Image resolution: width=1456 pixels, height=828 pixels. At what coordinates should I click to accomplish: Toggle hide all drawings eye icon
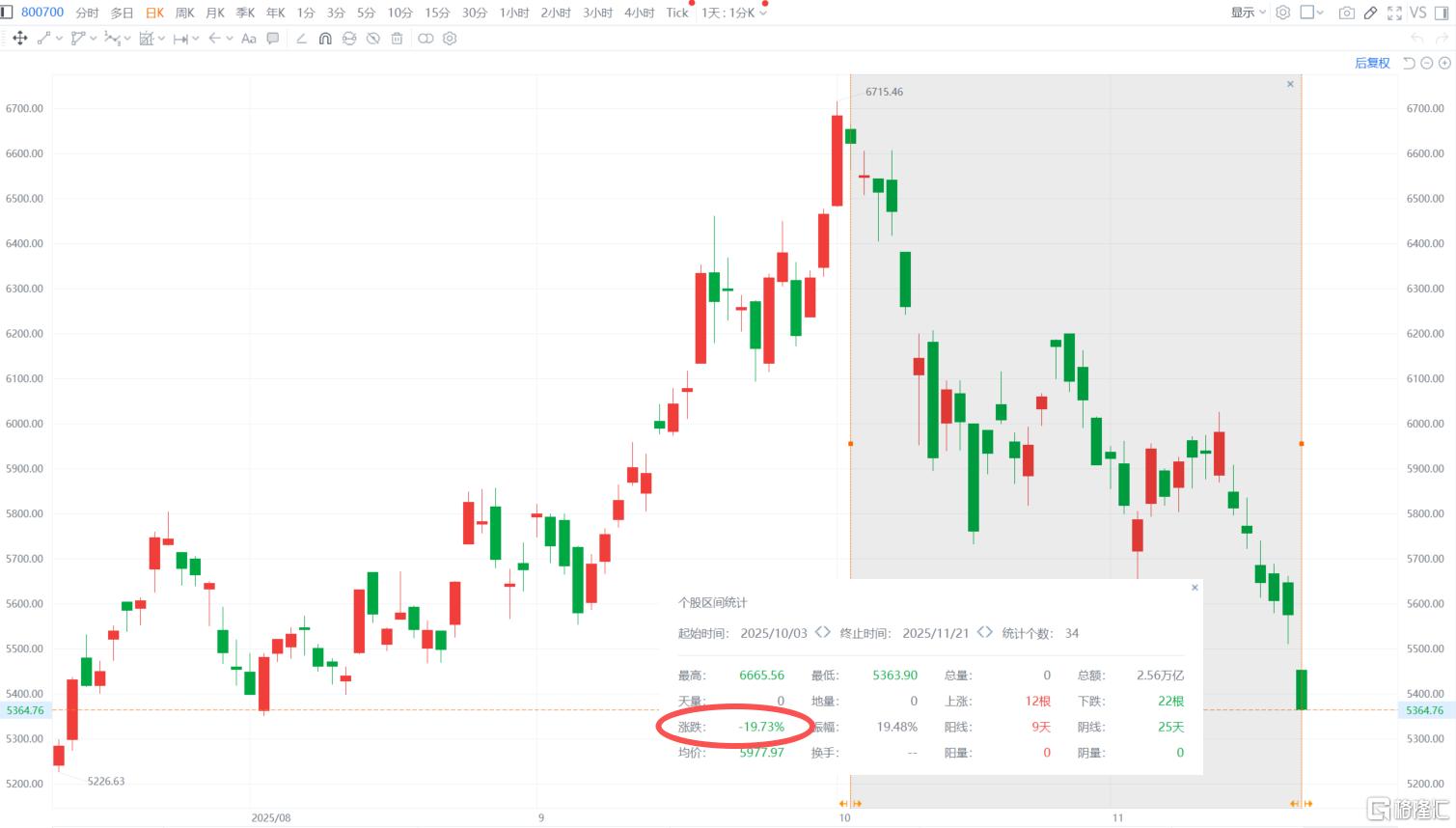[372, 39]
